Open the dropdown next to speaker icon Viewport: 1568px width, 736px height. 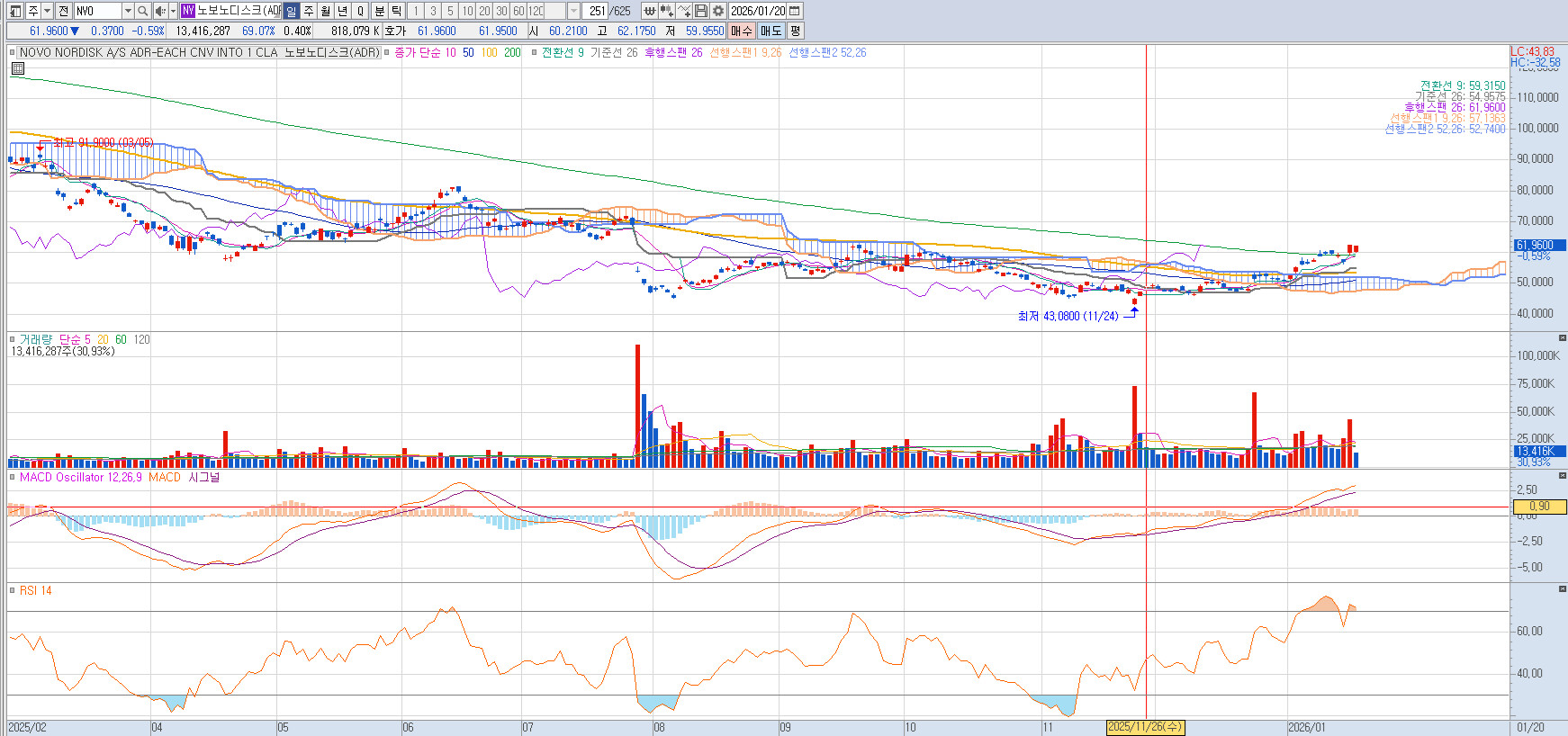[173, 11]
